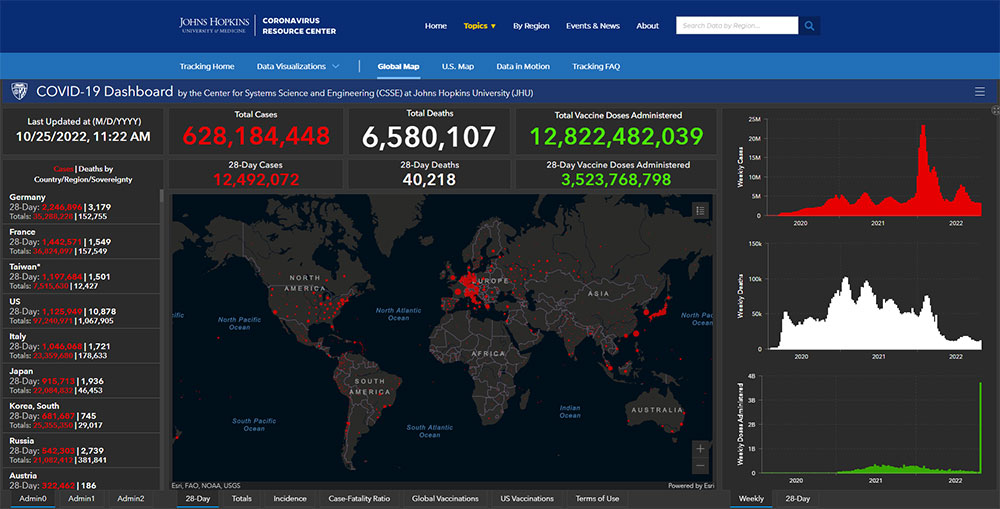Click the Search Data by Region field
This screenshot has width=1000, height=509.
[736, 26]
